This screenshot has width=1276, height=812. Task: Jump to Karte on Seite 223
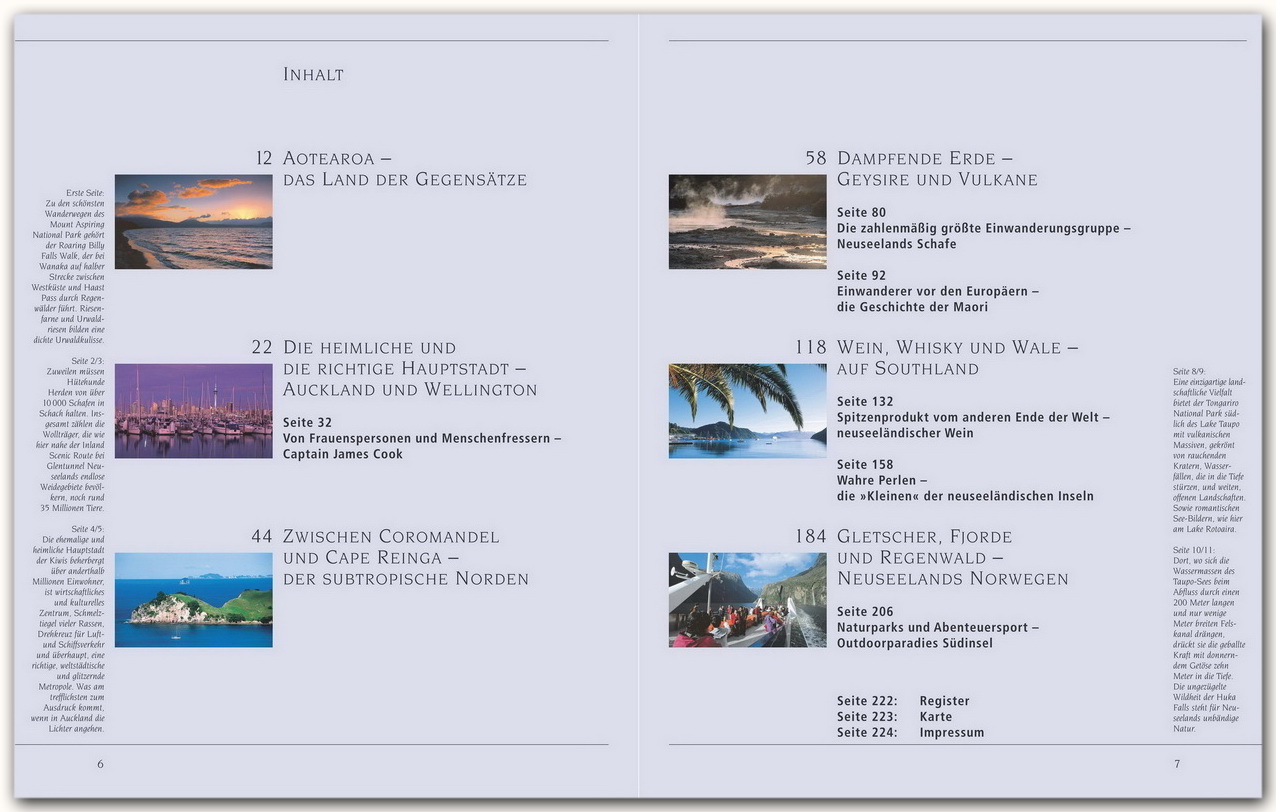tap(935, 717)
